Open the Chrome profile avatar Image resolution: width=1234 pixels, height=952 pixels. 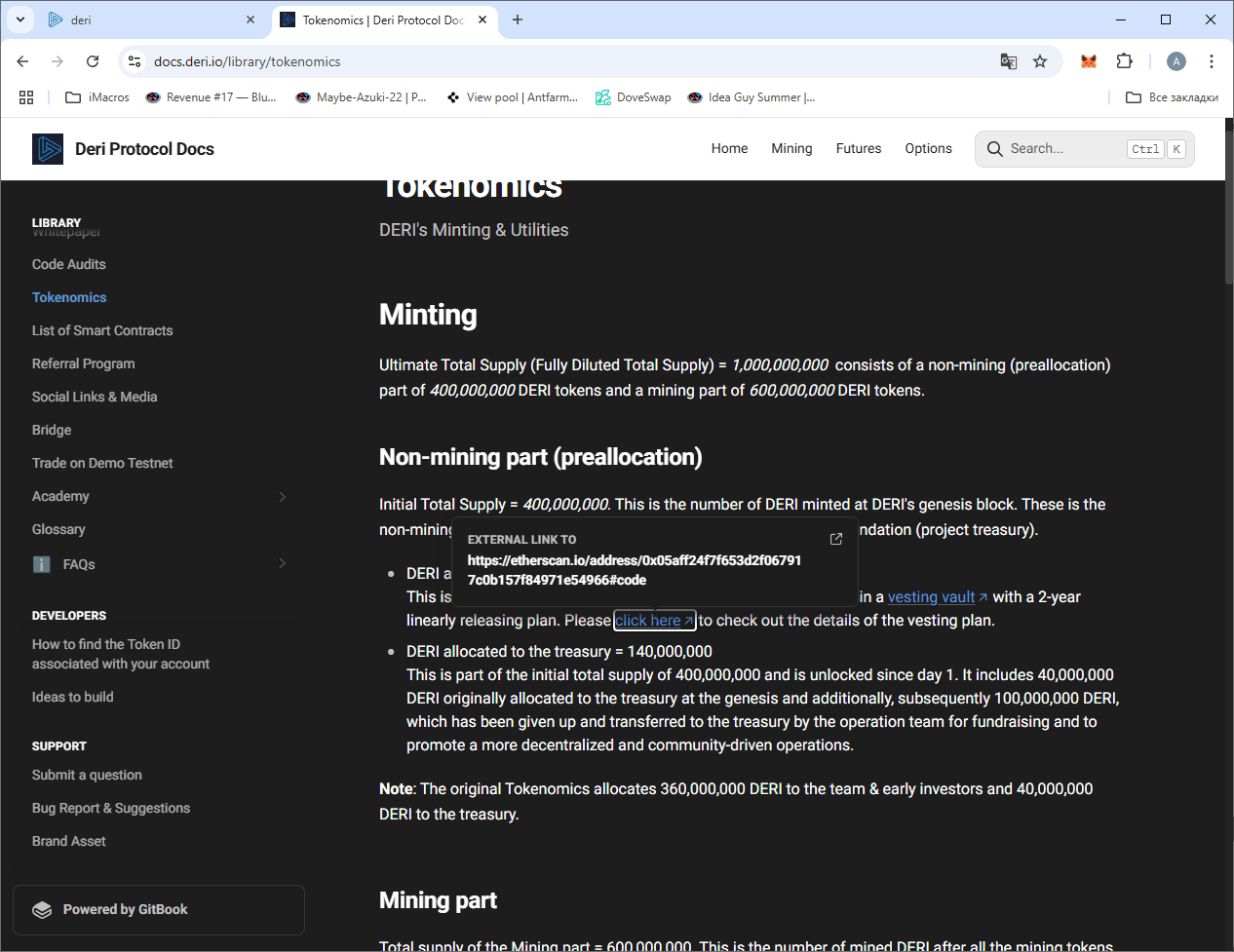(x=1176, y=61)
